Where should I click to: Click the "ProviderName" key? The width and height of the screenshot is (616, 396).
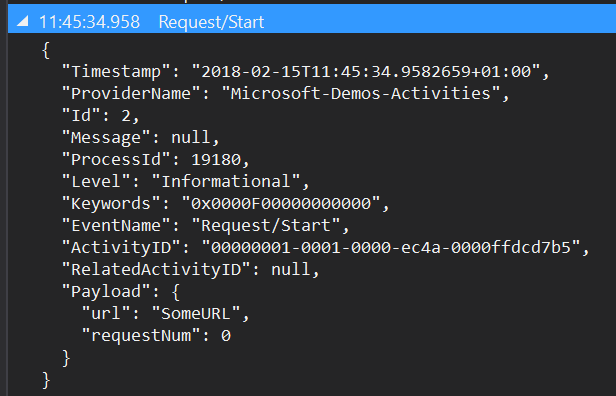coord(132,94)
